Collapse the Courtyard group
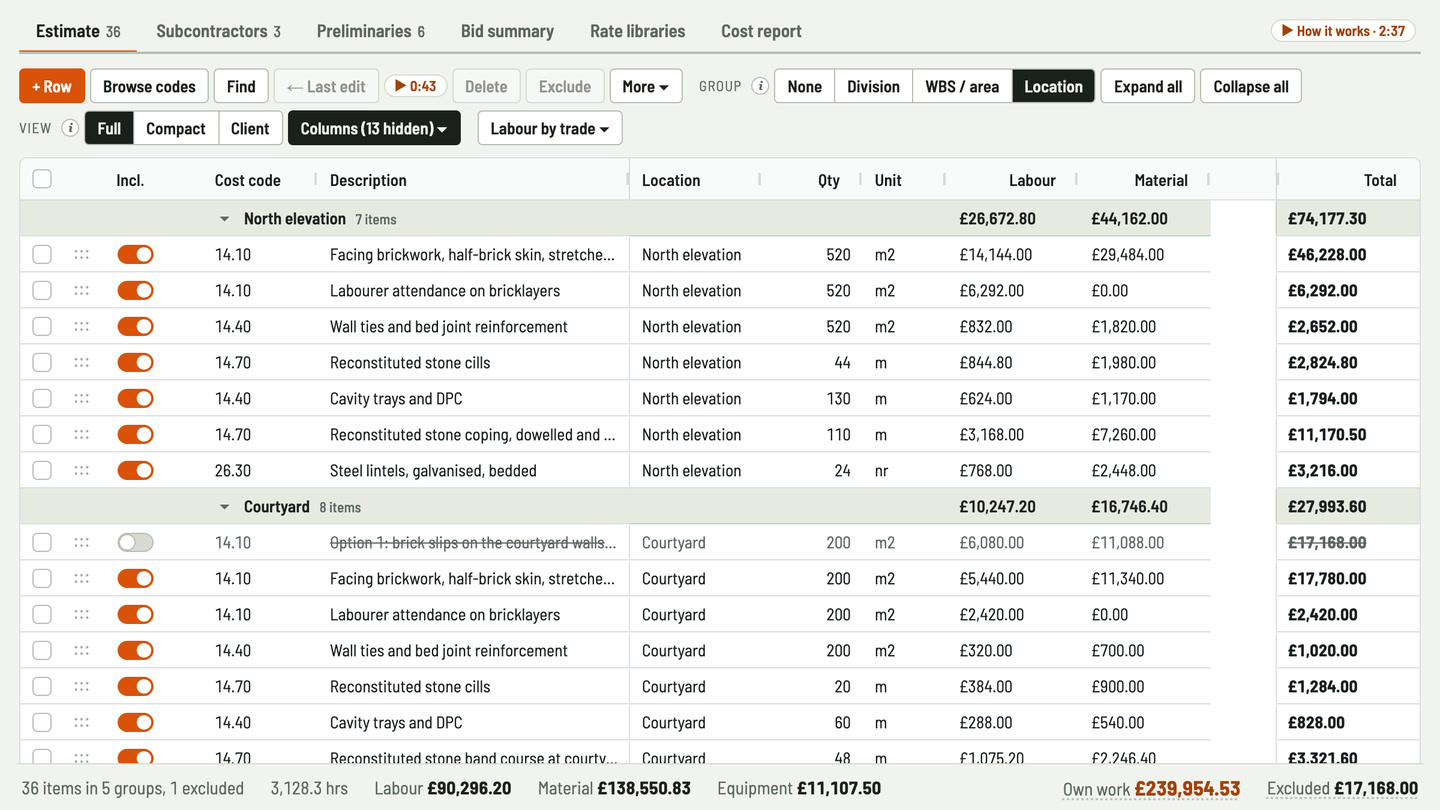The image size is (1440, 810). click(x=224, y=507)
